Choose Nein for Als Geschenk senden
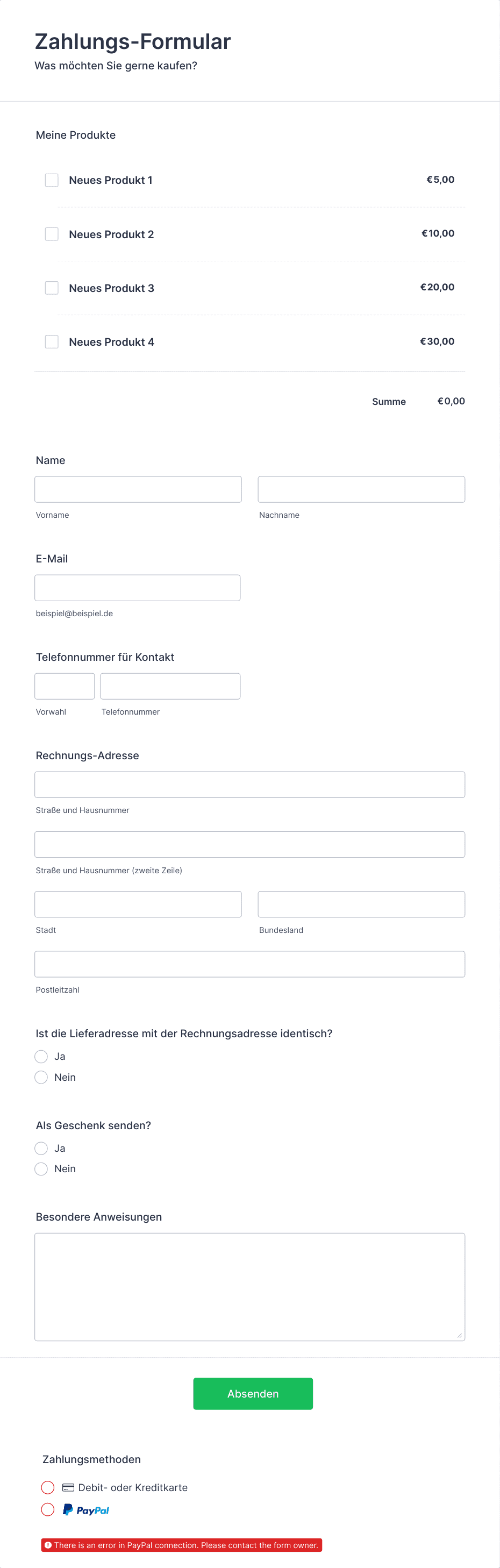This screenshot has width=500, height=1568. pyautogui.click(x=41, y=1168)
